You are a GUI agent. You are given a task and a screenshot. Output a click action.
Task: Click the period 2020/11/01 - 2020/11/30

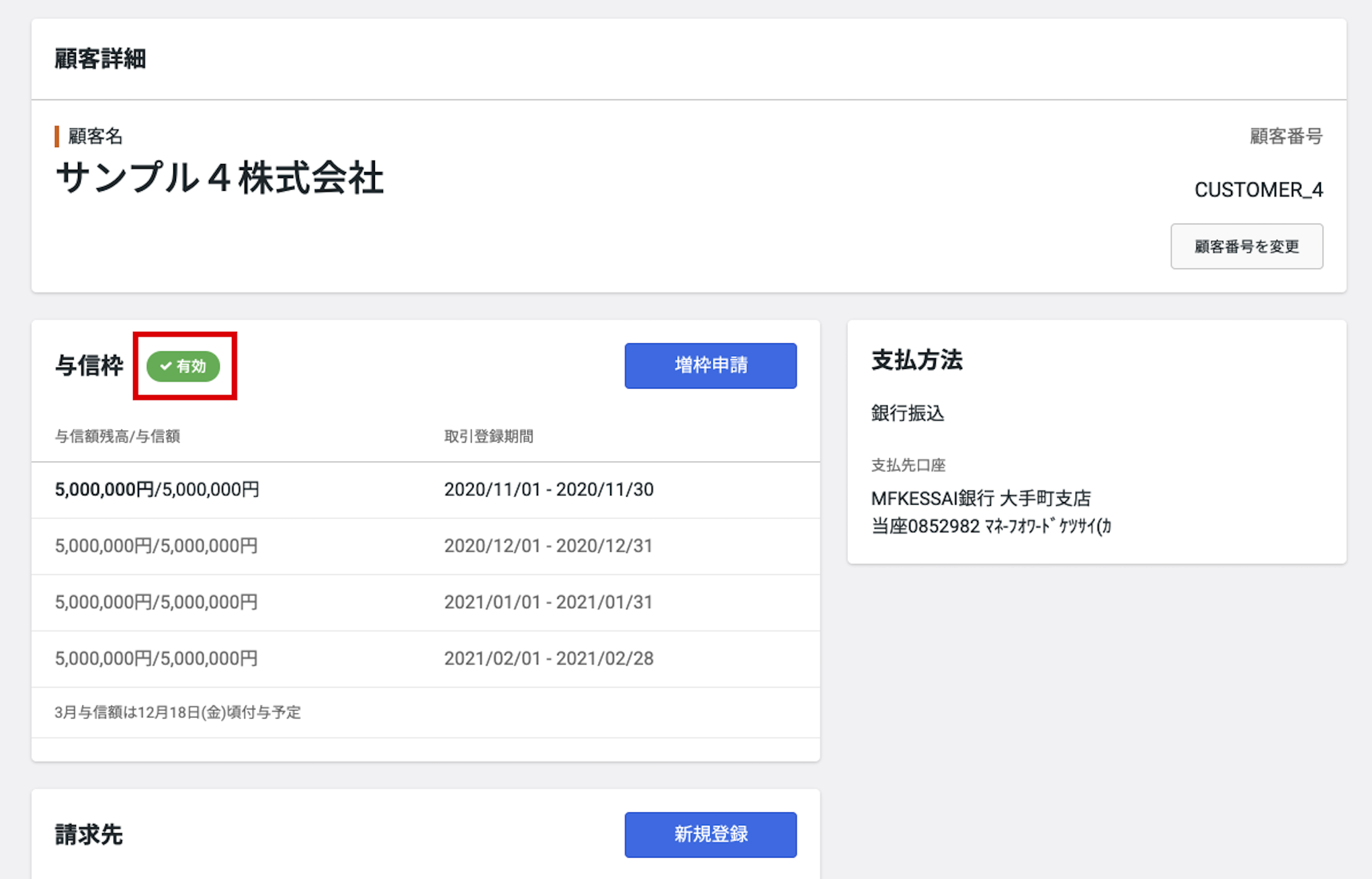tap(548, 489)
